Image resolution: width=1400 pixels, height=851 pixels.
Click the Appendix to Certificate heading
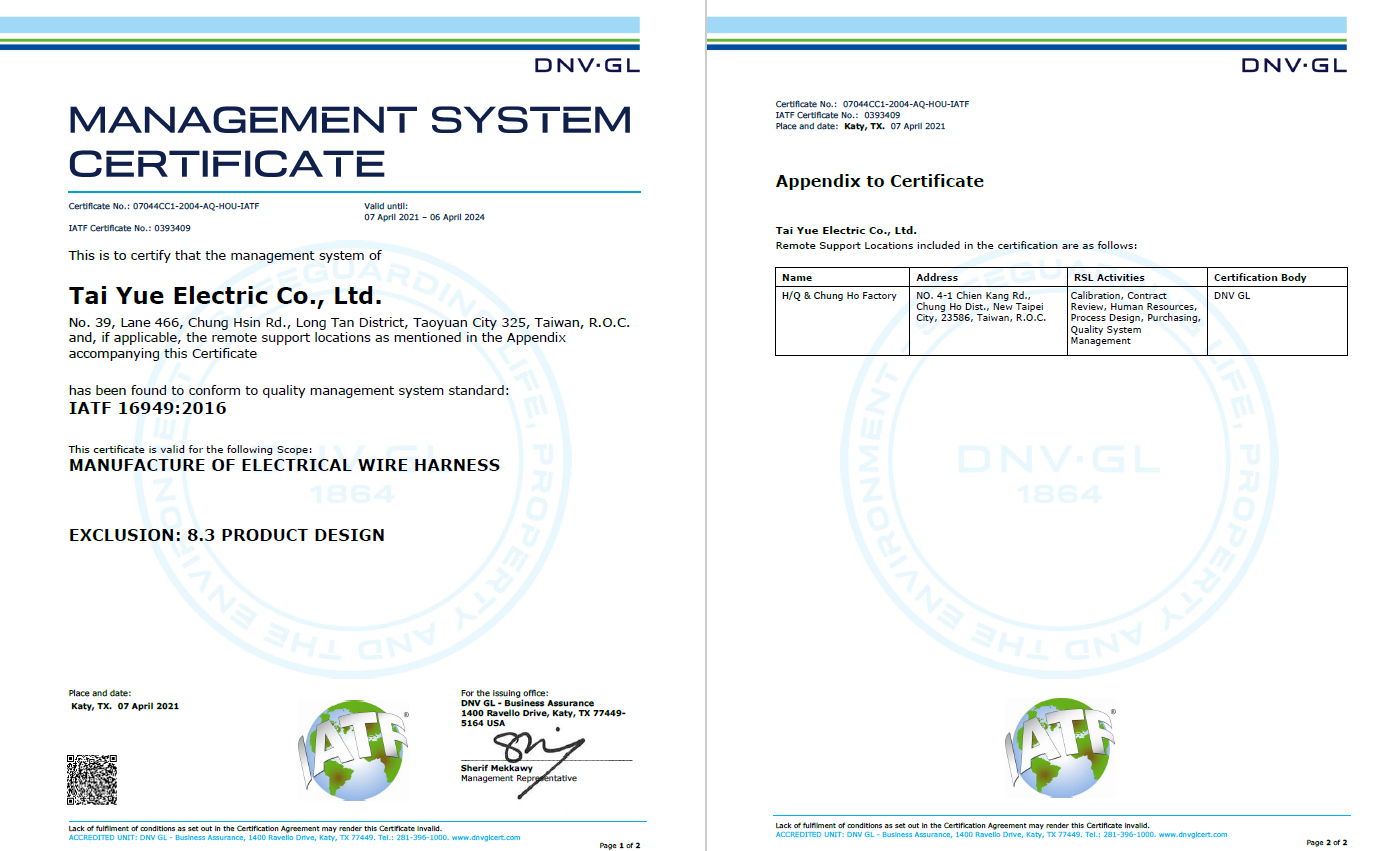(x=879, y=181)
